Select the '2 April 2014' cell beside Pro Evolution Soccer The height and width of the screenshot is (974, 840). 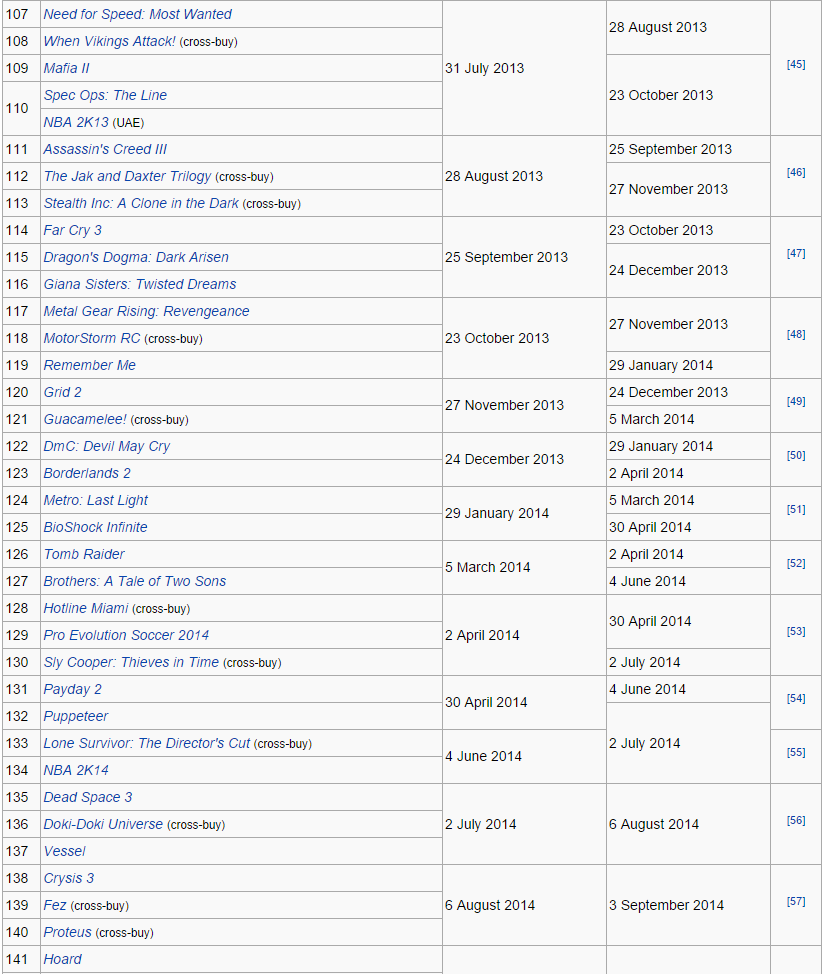pyautogui.click(x=524, y=635)
